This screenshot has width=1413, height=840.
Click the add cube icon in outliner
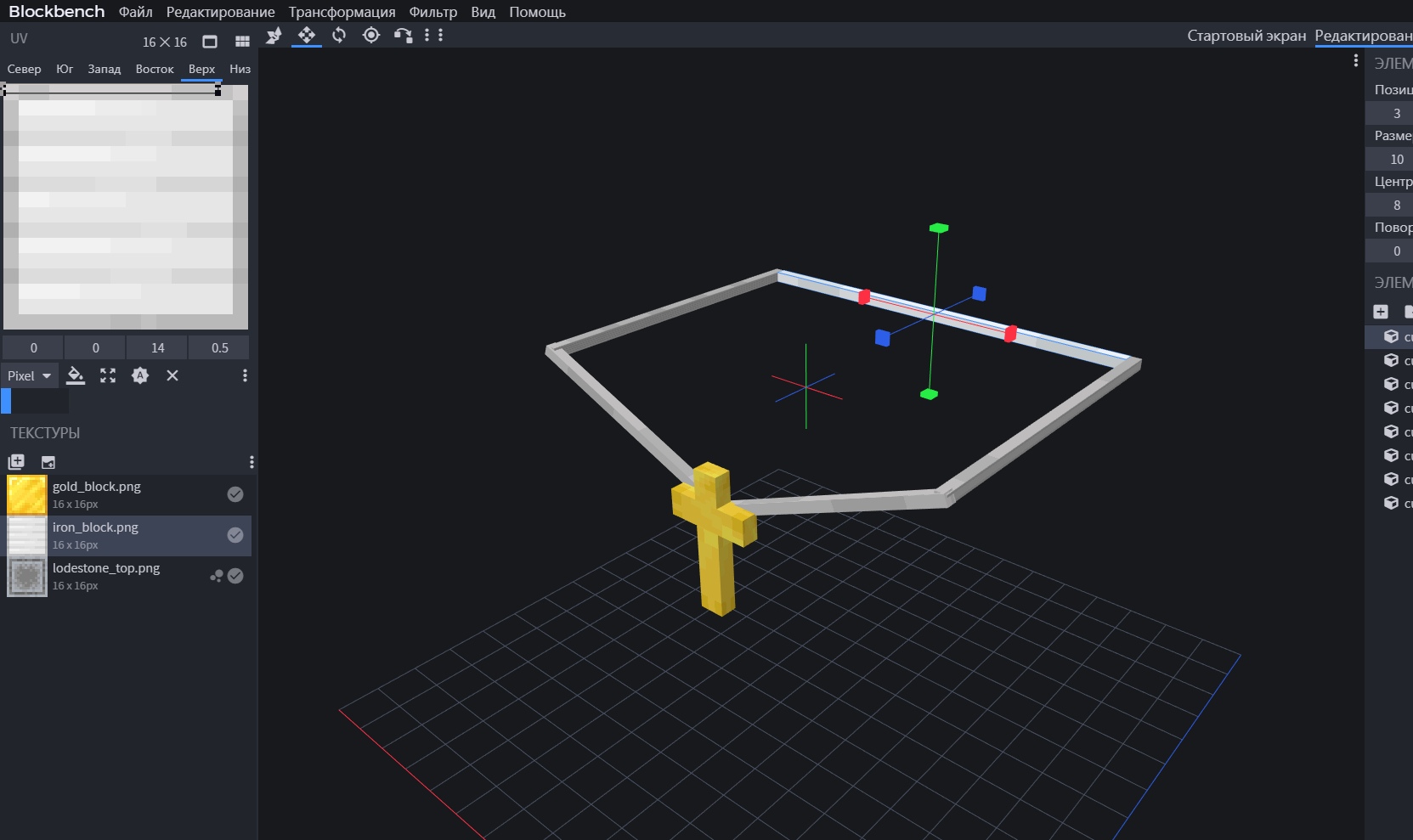[x=1381, y=312]
